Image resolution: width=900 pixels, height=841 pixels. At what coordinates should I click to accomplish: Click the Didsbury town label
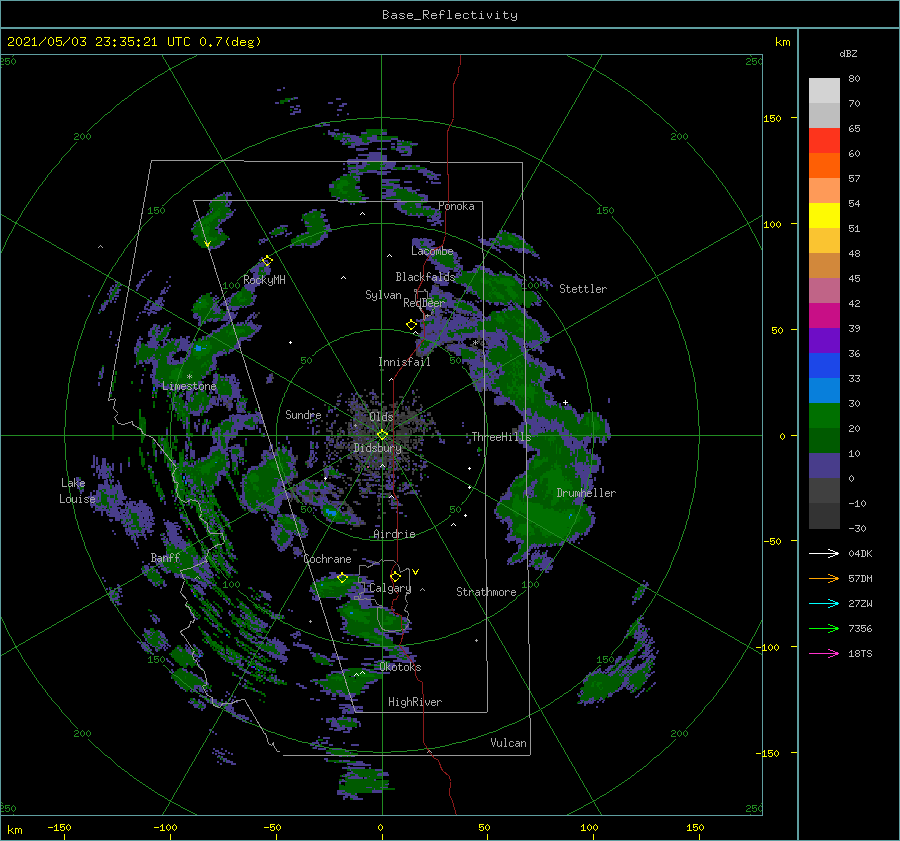pos(378,448)
